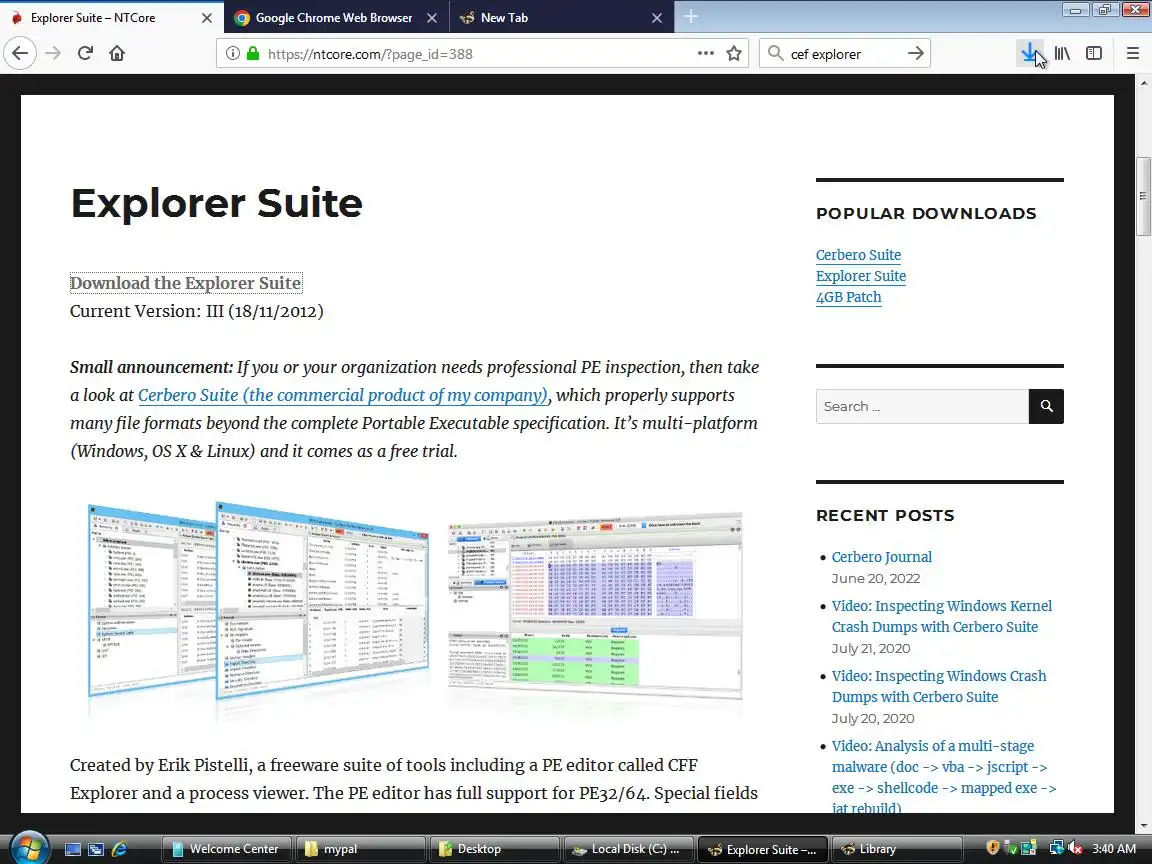Close the Google Chrome Web Browser tab

(x=432, y=18)
